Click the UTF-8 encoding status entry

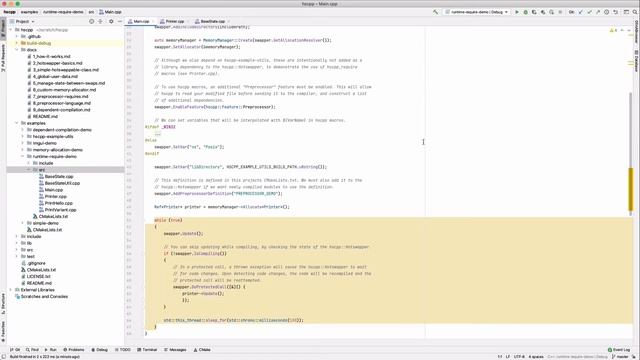519,357
